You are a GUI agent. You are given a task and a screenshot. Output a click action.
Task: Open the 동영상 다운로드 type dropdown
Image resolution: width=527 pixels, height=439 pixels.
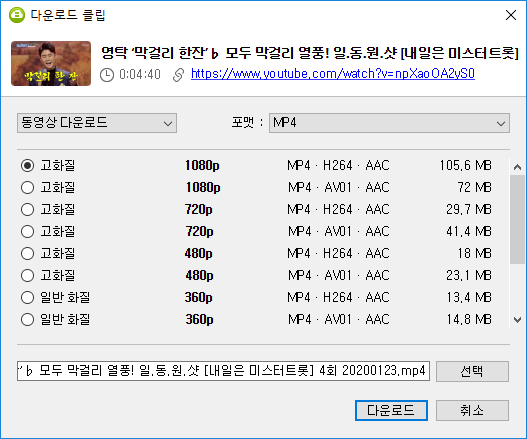(x=97, y=123)
